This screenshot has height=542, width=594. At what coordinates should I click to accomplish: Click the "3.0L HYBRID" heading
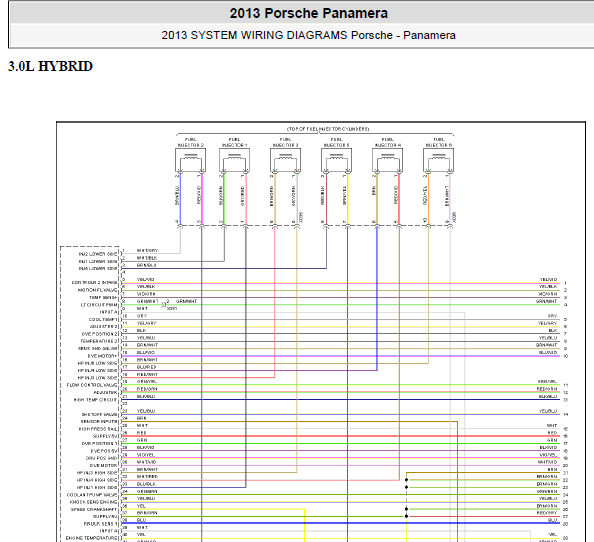[x=50, y=66]
